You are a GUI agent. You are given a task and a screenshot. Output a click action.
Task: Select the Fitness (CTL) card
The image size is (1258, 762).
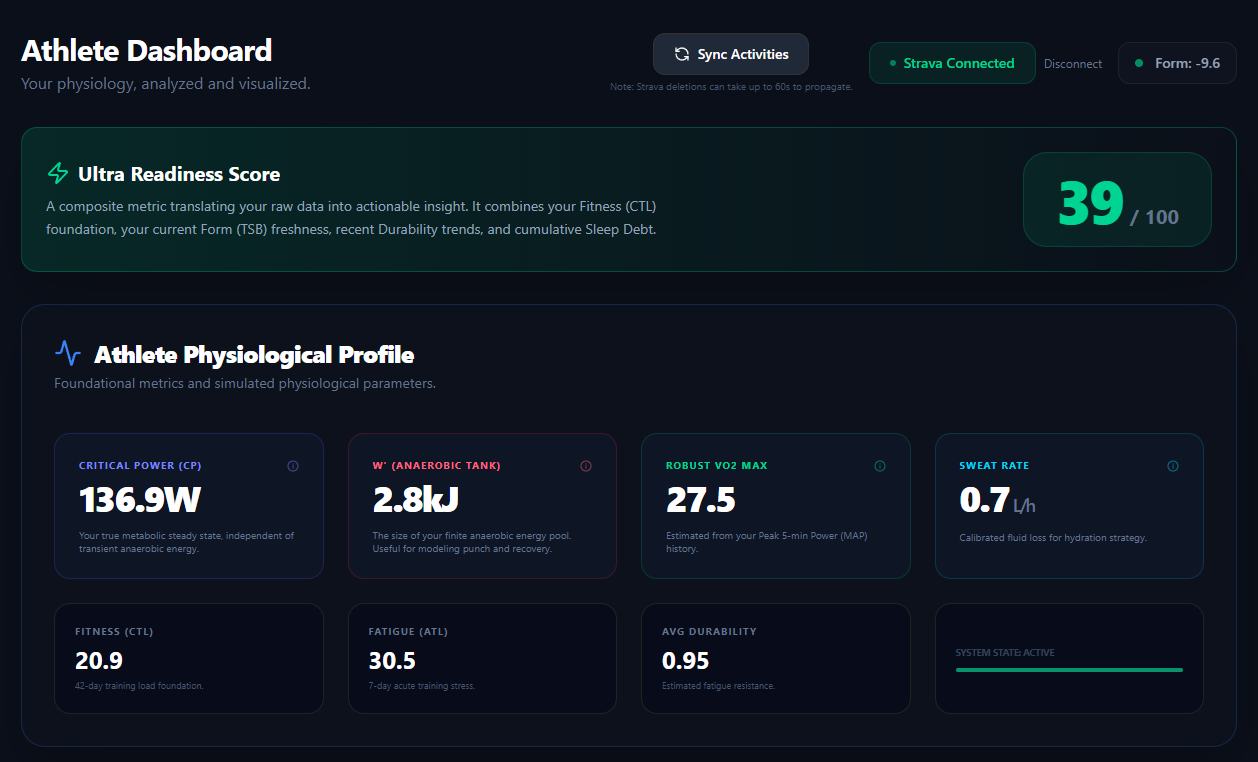(x=189, y=658)
